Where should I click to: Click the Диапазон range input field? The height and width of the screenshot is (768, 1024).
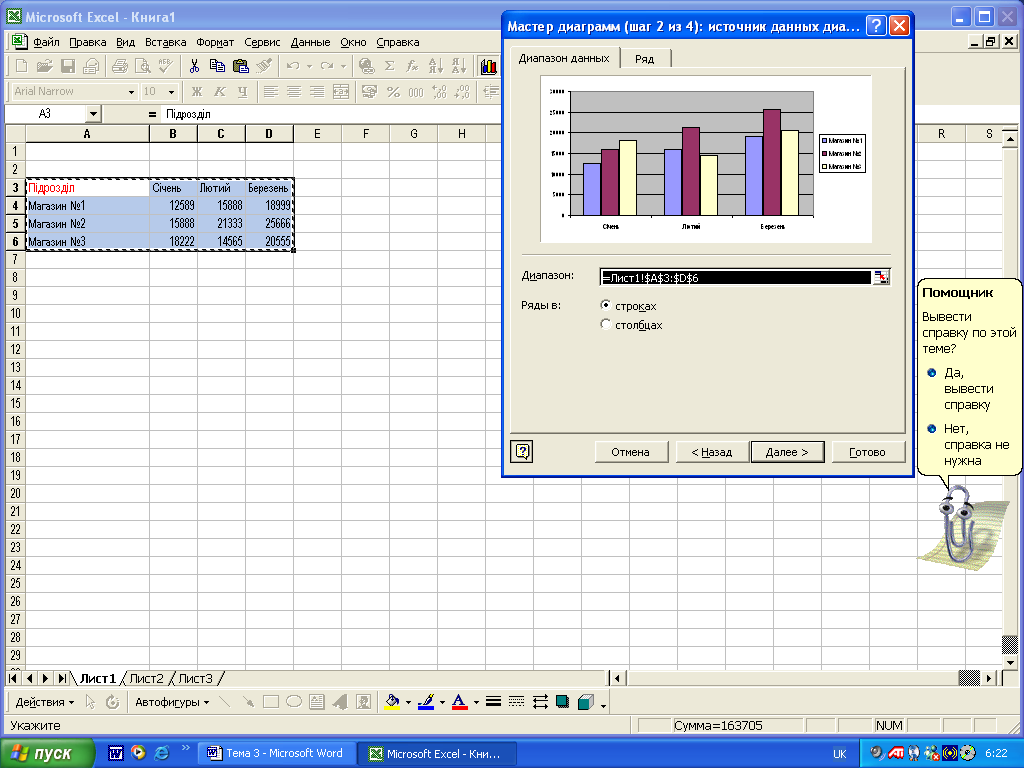click(735, 278)
